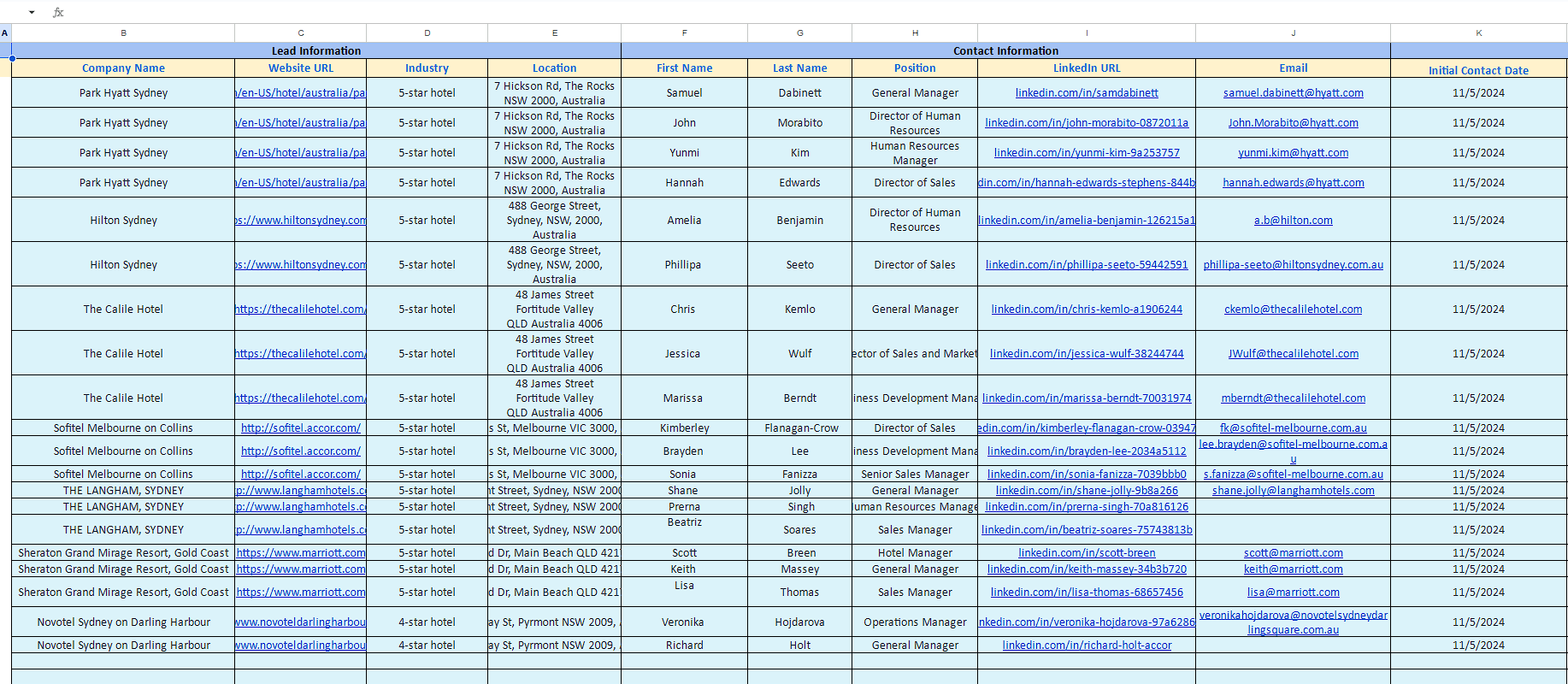Image resolution: width=1568 pixels, height=684 pixels.
Task: Select the 'Senior Sales Manager' position cell
Action: pyautogui.click(x=915, y=475)
